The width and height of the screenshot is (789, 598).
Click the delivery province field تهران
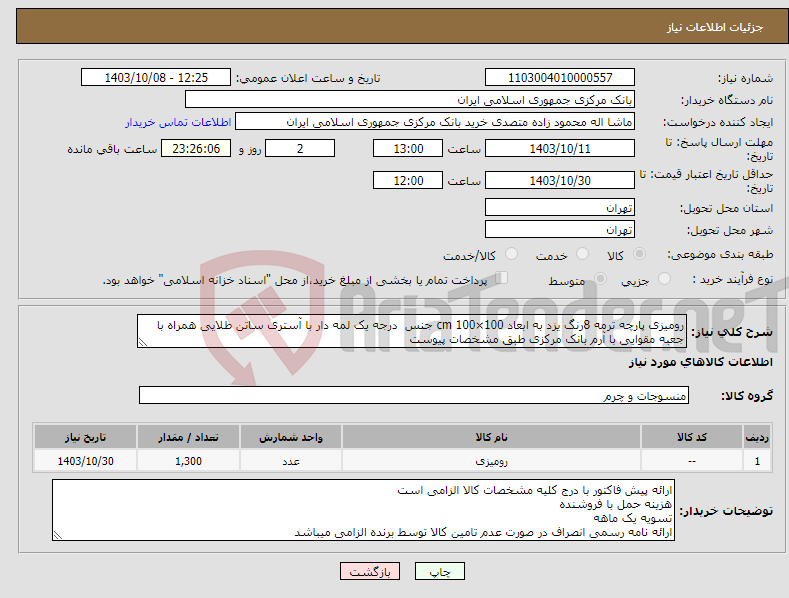click(x=560, y=207)
